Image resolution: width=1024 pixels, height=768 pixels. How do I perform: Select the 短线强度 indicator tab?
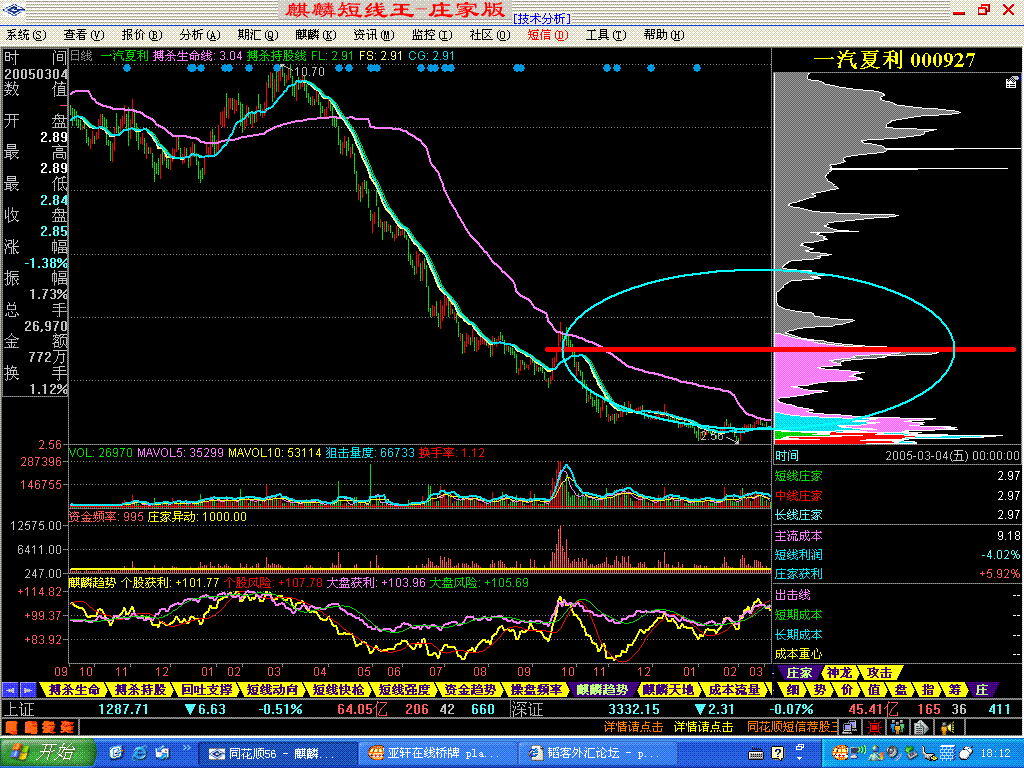pos(405,690)
